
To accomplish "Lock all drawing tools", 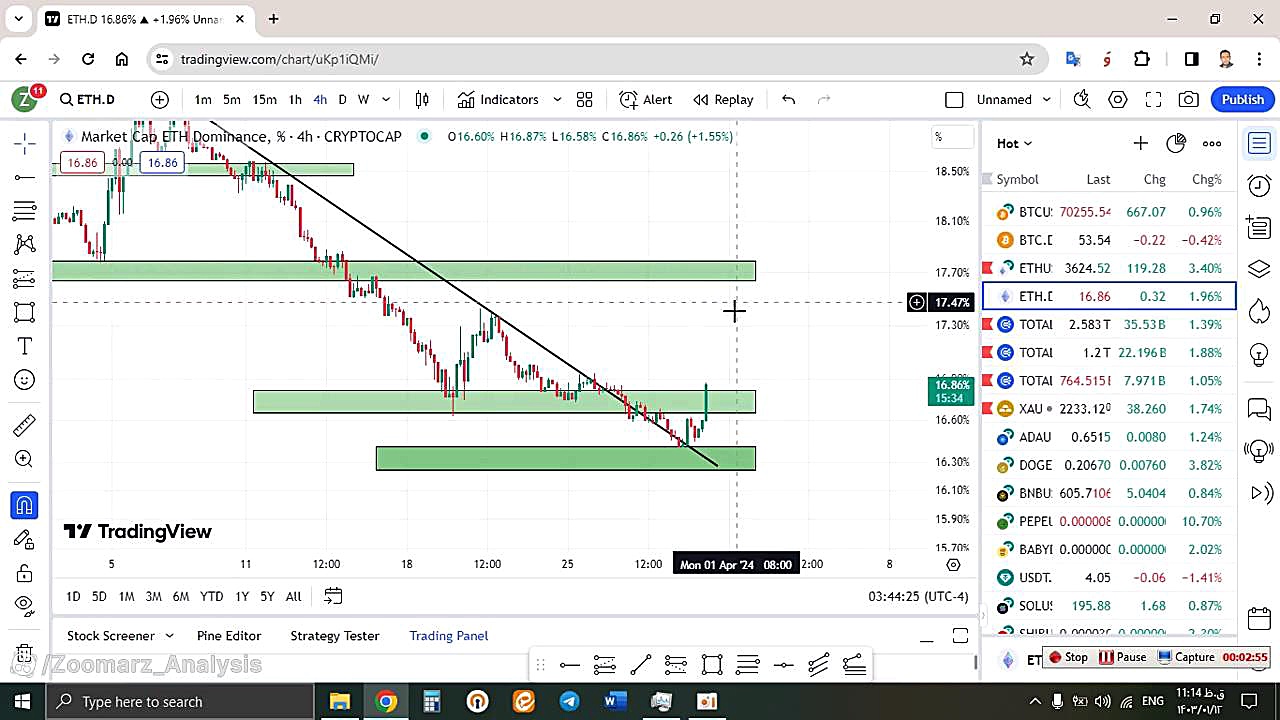I will [25, 573].
